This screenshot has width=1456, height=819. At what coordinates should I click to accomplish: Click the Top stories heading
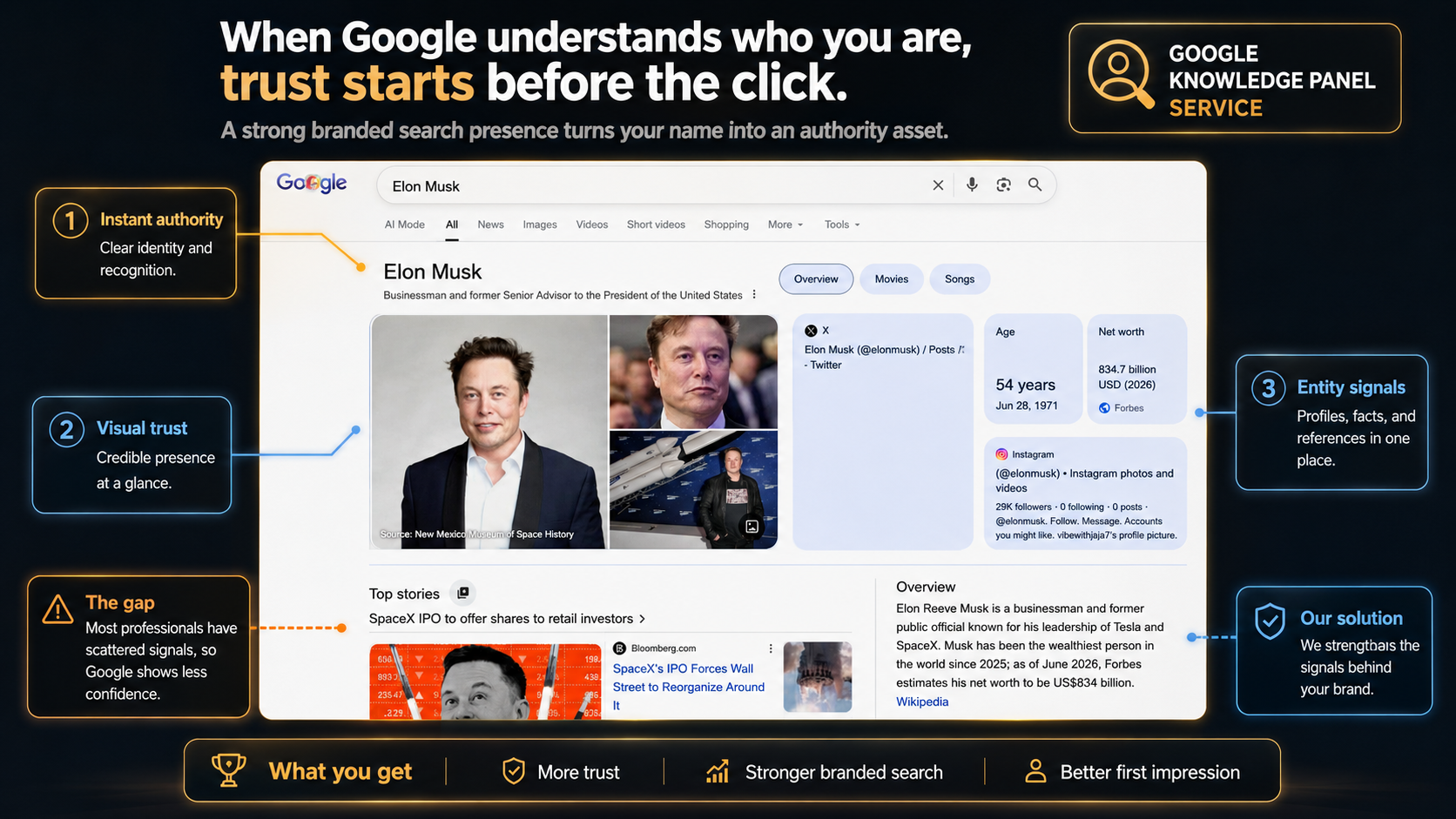pyautogui.click(x=404, y=594)
